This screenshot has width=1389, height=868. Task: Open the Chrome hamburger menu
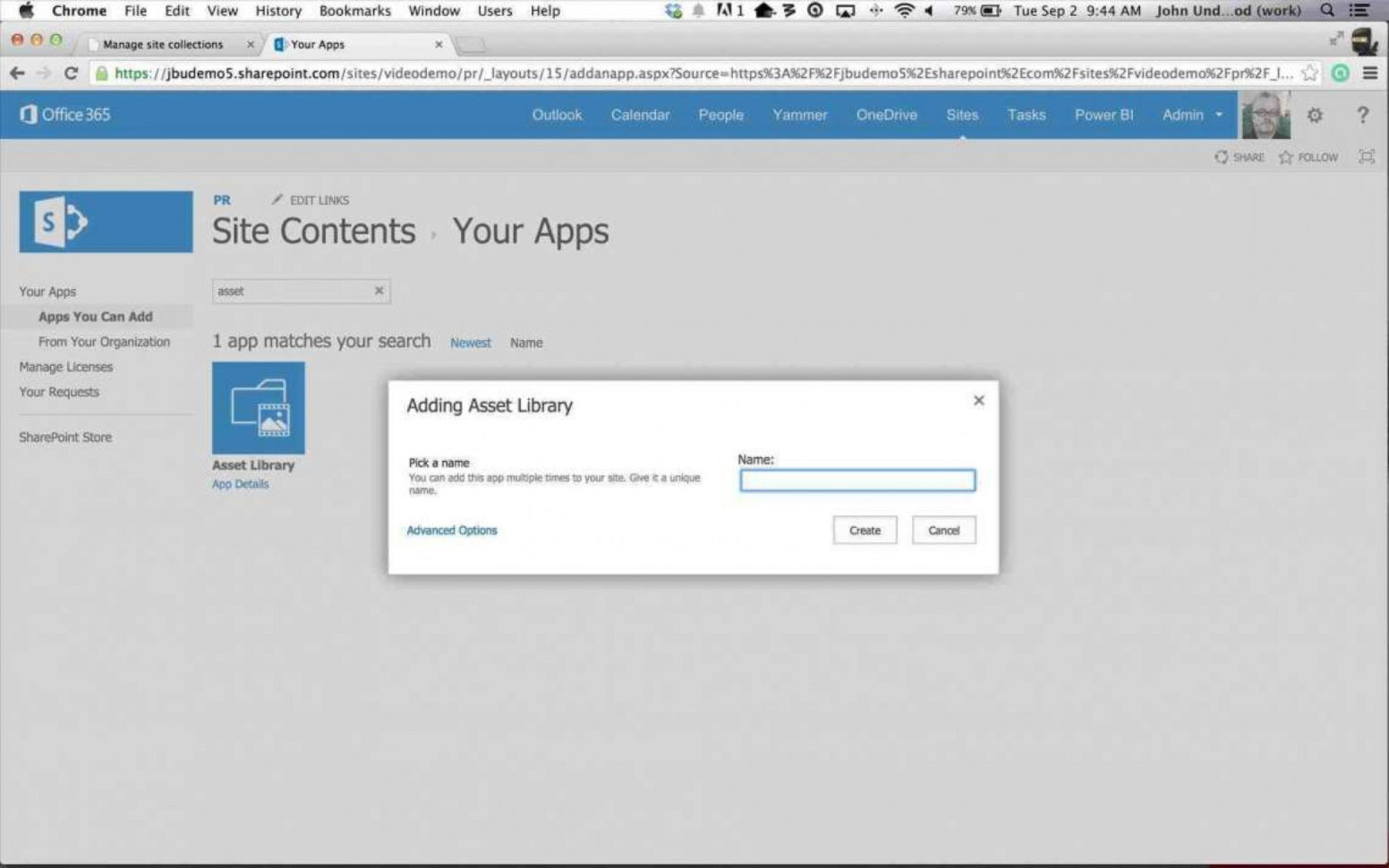[x=1370, y=73]
